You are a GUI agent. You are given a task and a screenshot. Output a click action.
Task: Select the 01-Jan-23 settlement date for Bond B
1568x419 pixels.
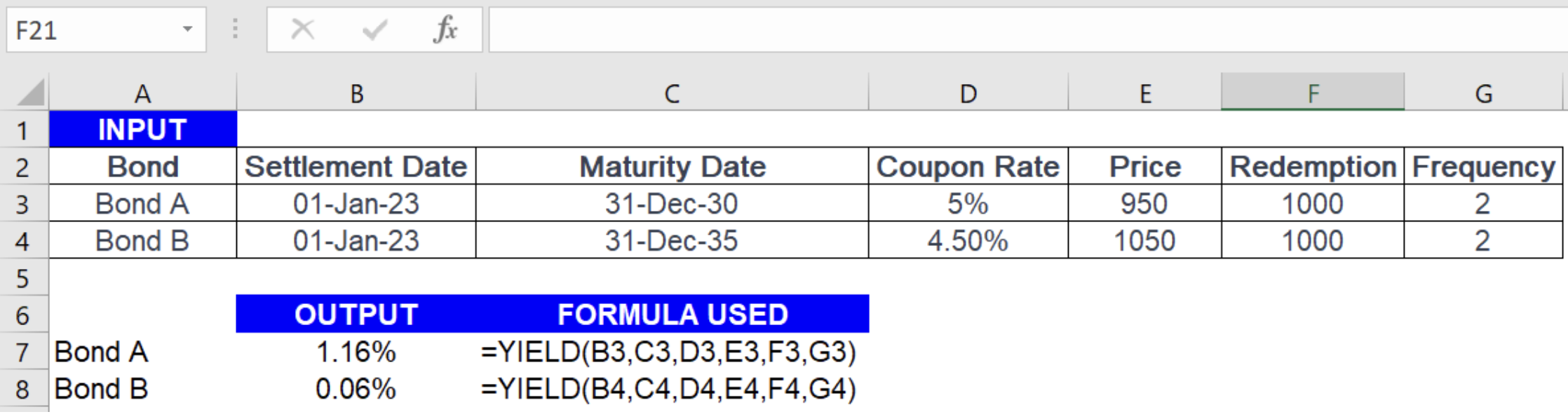point(358,240)
